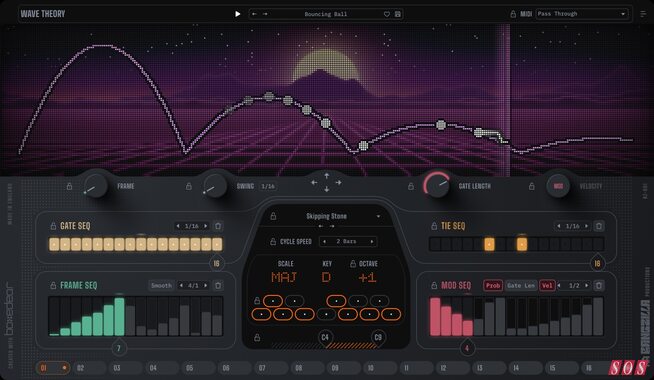Change the Key value D
This screenshot has height=380, width=654.
point(326,277)
